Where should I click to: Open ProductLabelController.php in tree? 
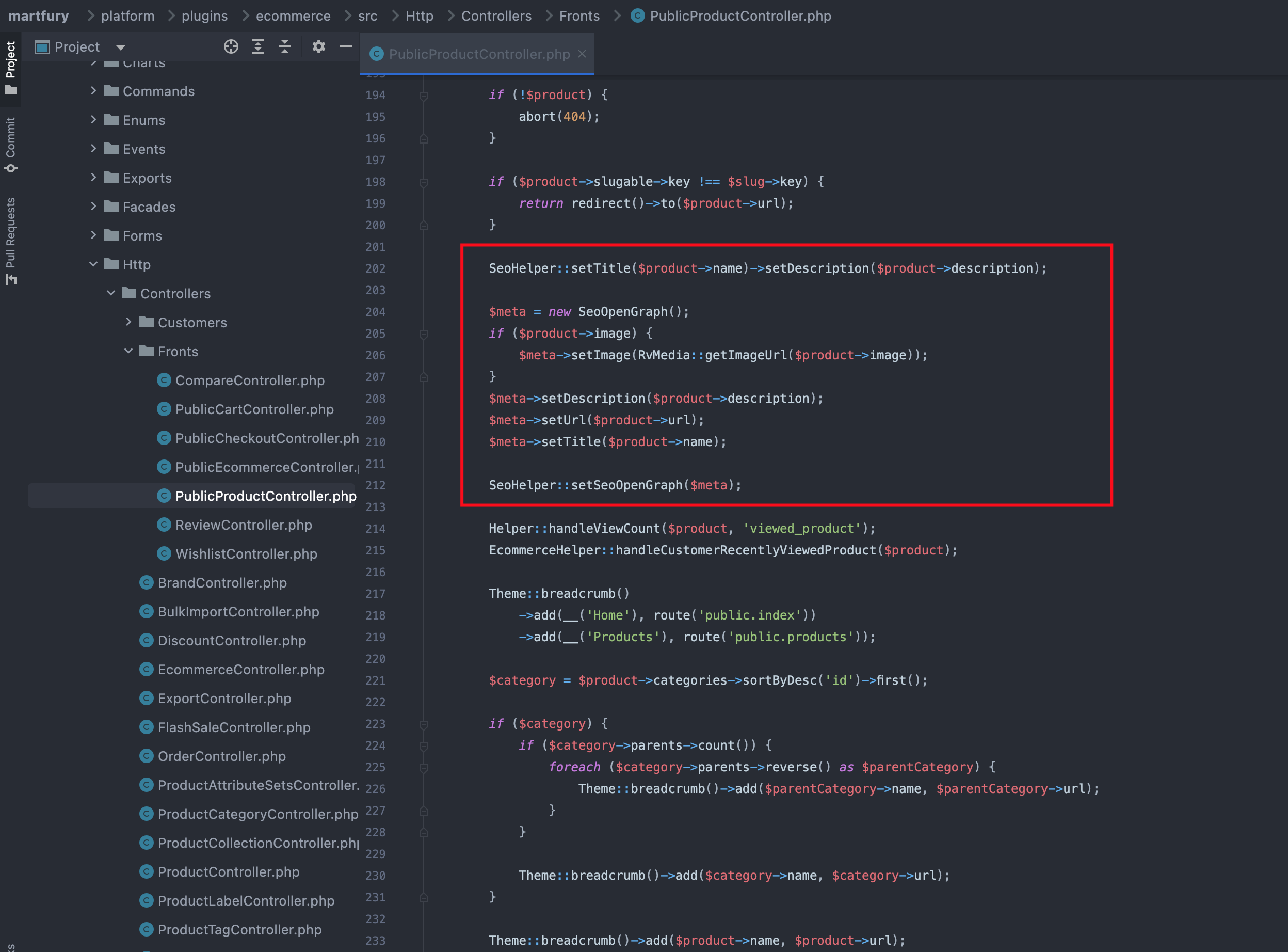coord(237,900)
